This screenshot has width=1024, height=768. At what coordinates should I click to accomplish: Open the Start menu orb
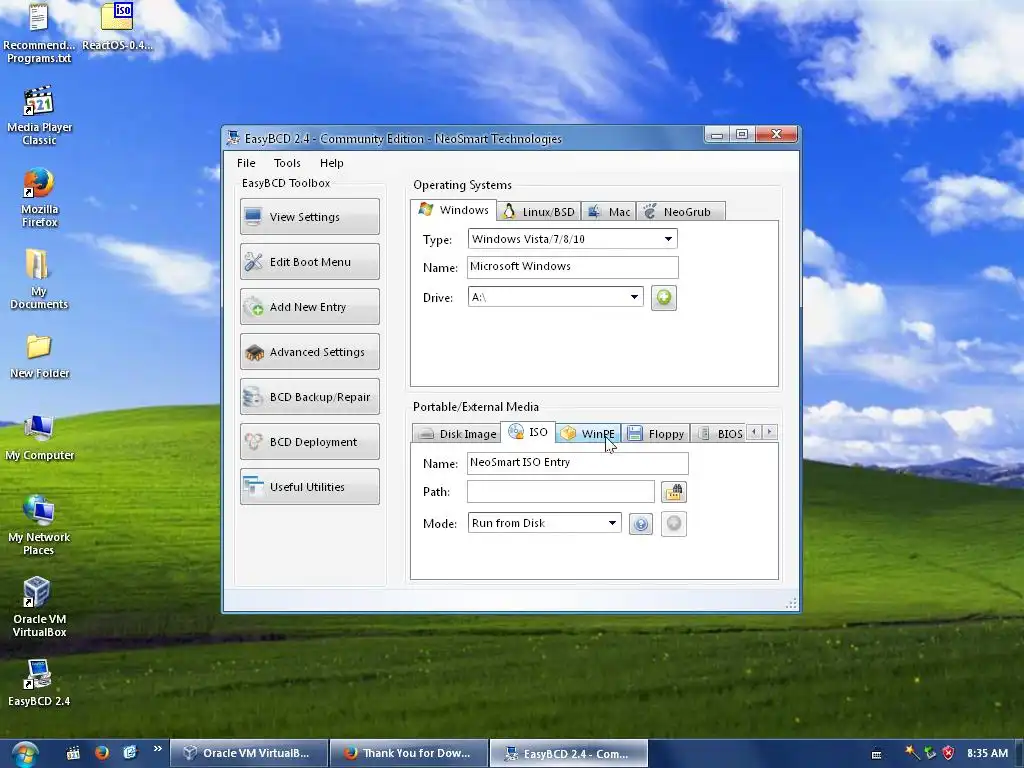coord(25,754)
